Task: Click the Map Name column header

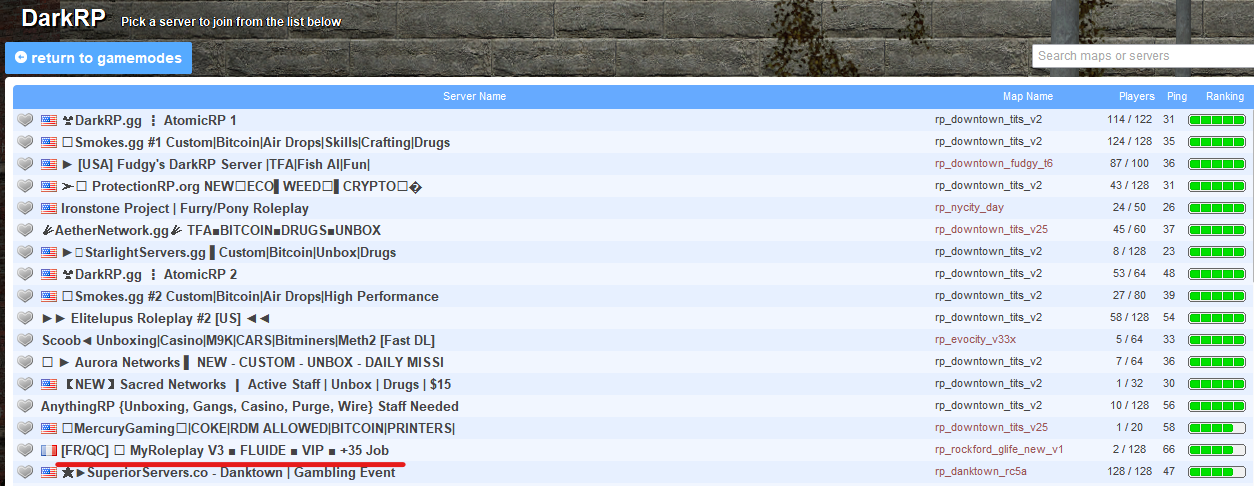Action: click(1027, 97)
